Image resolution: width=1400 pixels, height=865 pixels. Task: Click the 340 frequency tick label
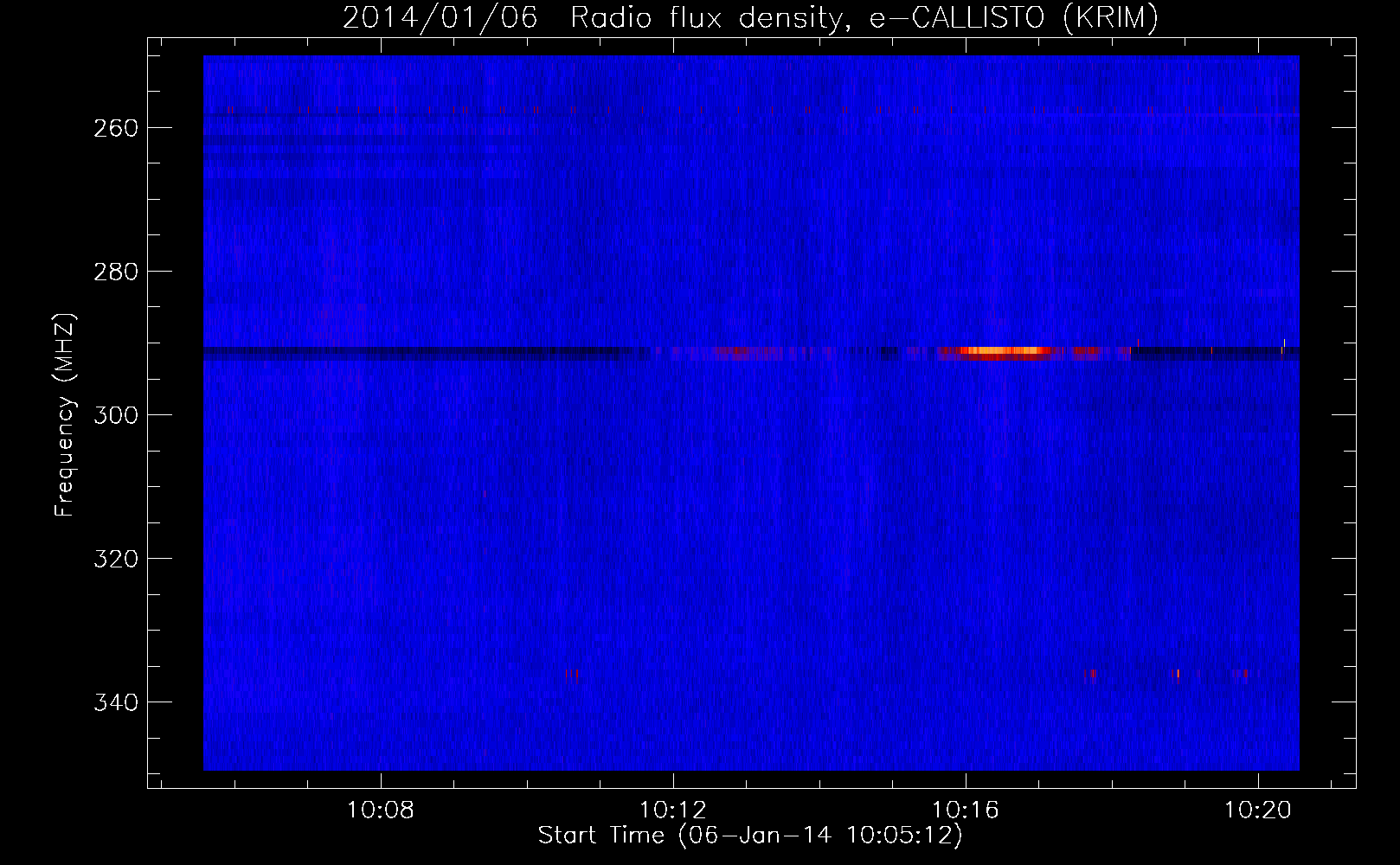(x=116, y=702)
